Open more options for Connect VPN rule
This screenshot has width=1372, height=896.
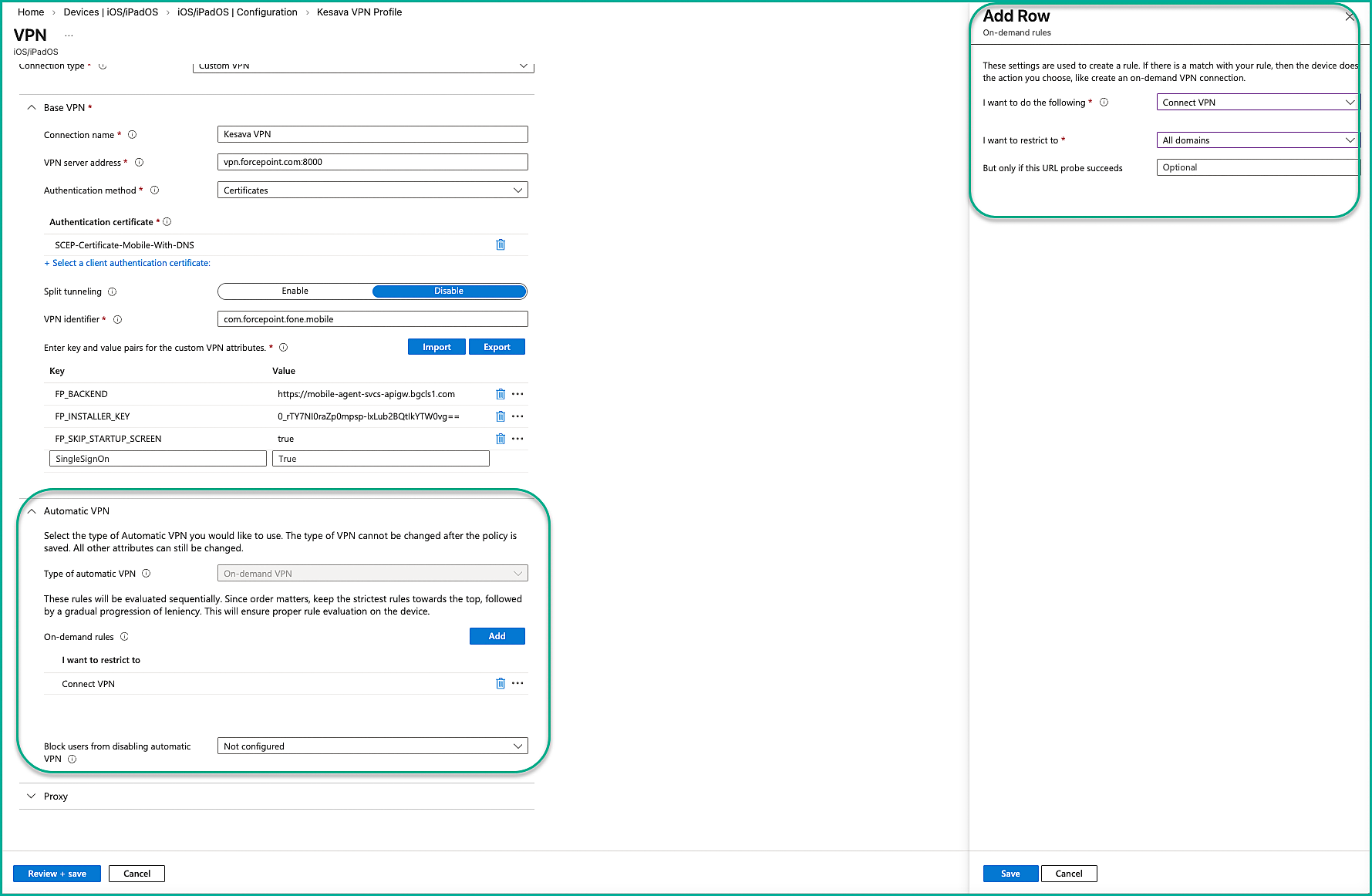click(517, 683)
